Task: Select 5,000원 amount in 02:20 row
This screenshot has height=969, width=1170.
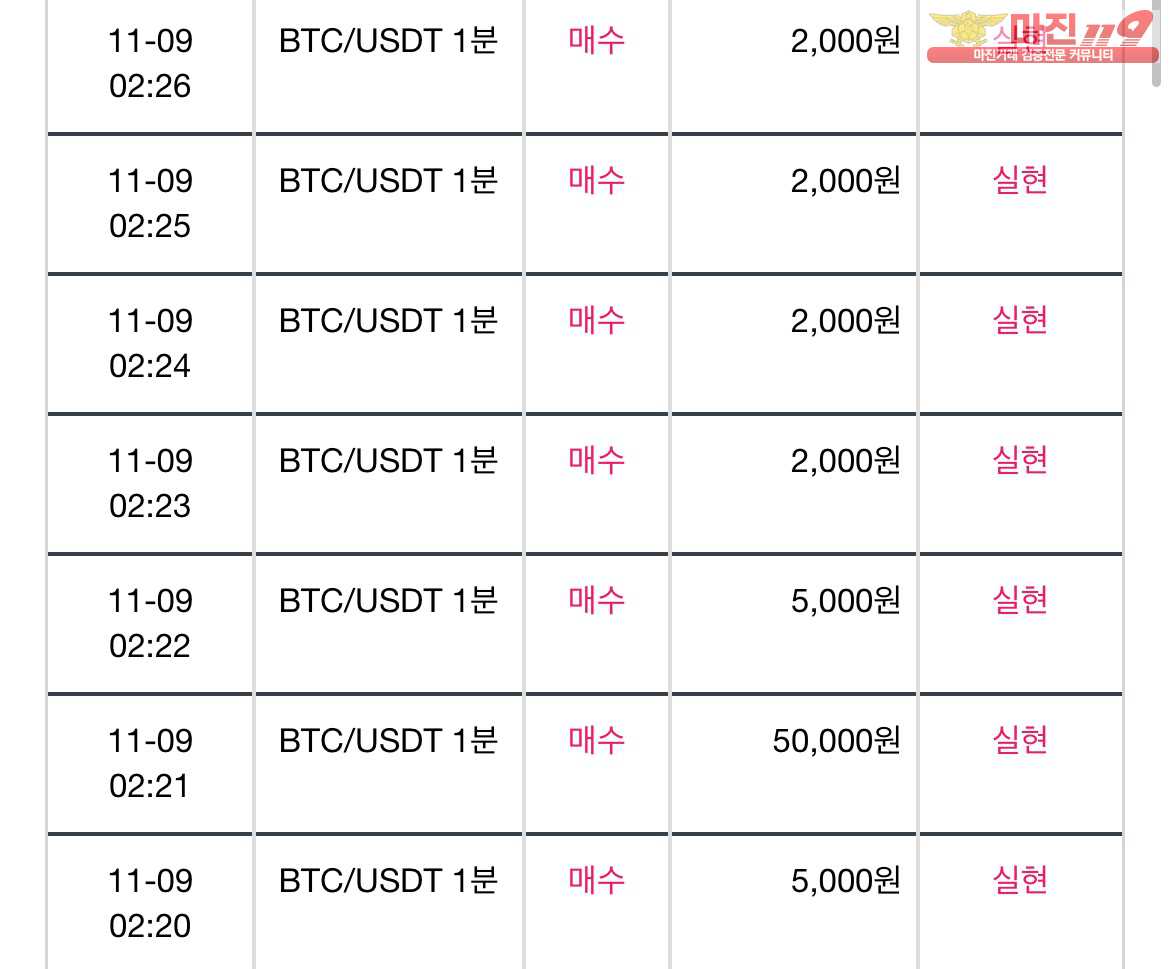Action: point(845,881)
